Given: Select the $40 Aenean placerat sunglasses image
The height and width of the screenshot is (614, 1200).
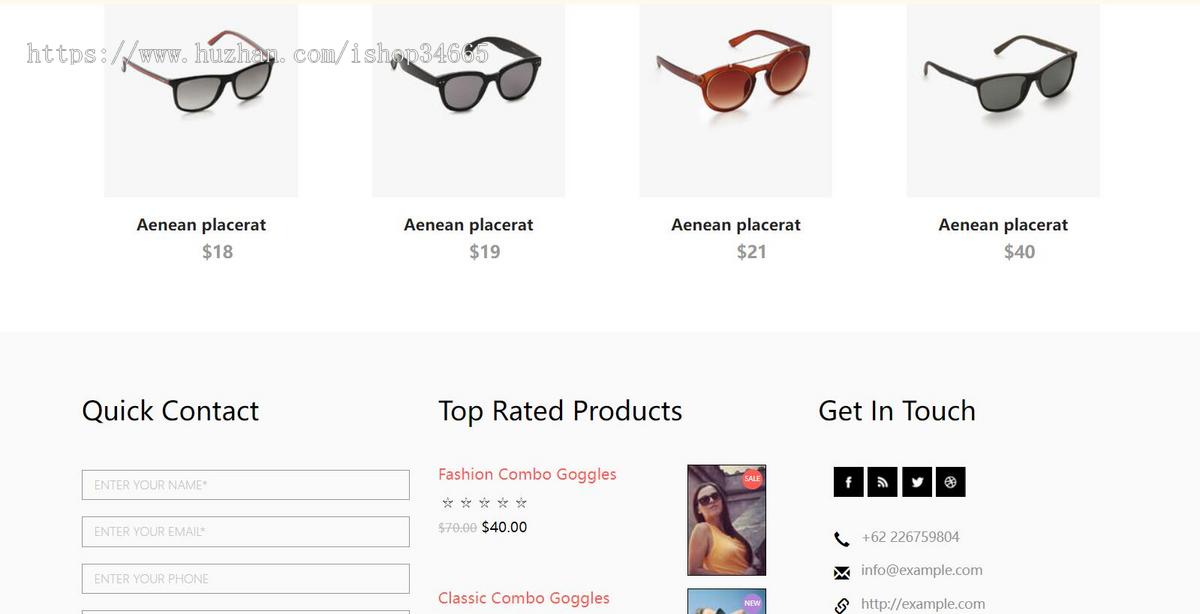Looking at the screenshot, I should pos(1003,100).
